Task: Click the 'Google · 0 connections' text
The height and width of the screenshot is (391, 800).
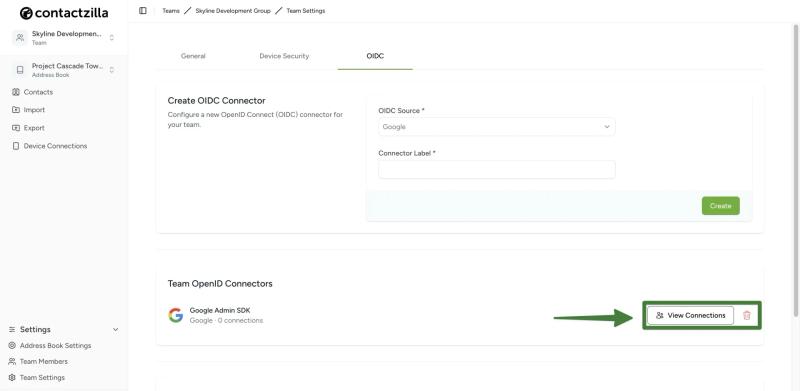Action: (x=227, y=321)
